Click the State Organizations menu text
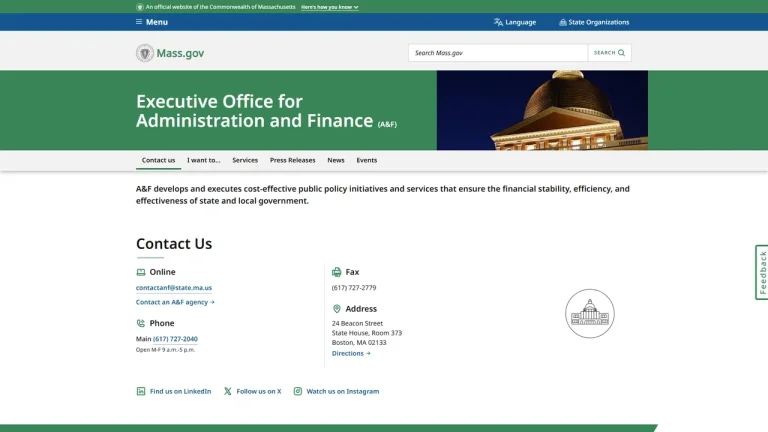The image size is (768, 432). (599, 22)
